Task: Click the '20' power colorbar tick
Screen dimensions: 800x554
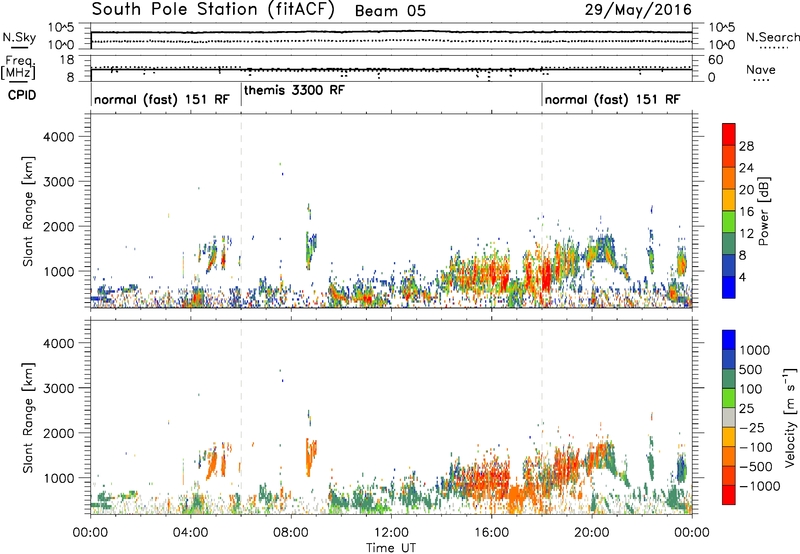Action: pos(746,190)
